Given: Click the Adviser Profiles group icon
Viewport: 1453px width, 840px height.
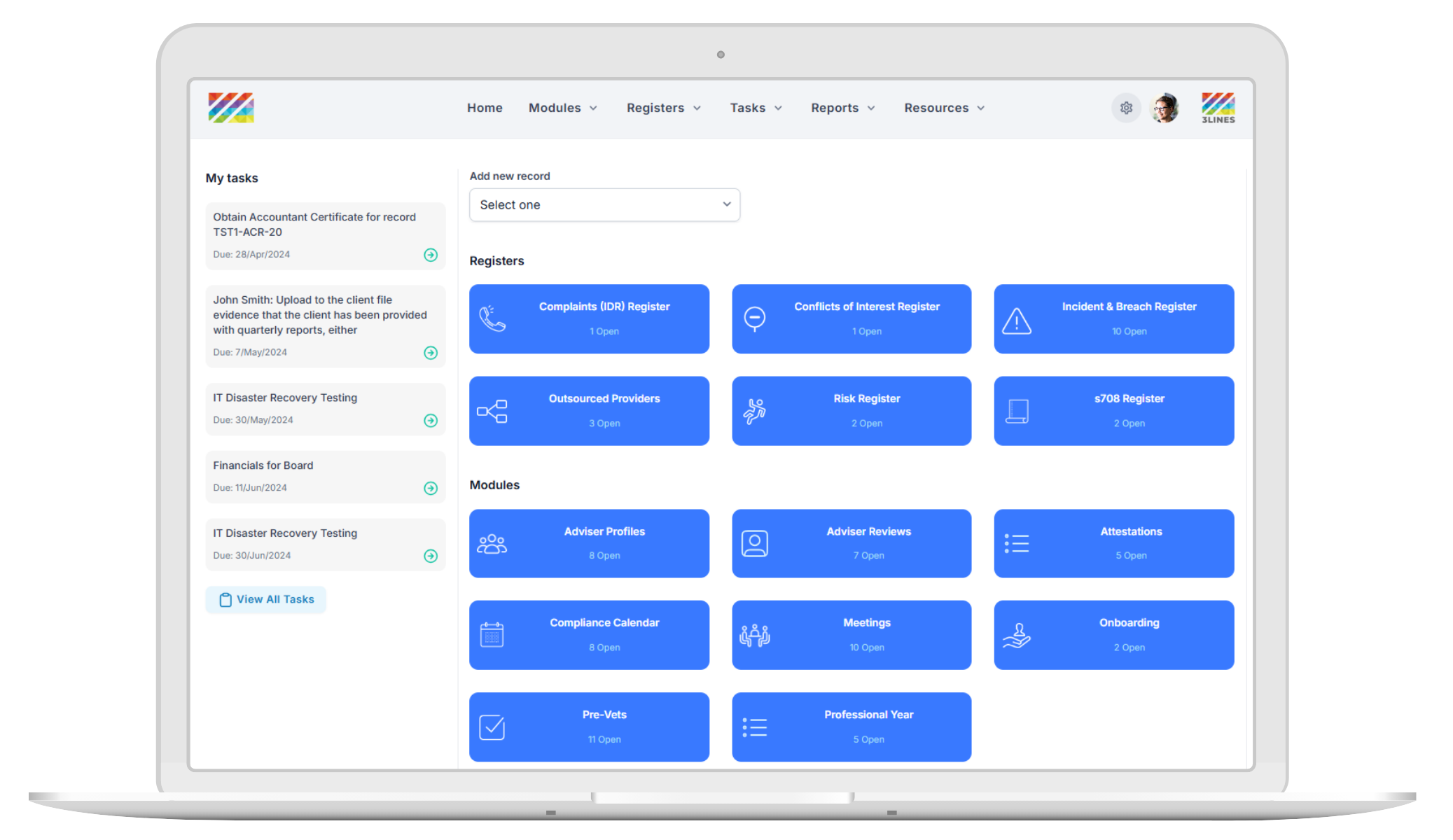Looking at the screenshot, I should click(492, 544).
